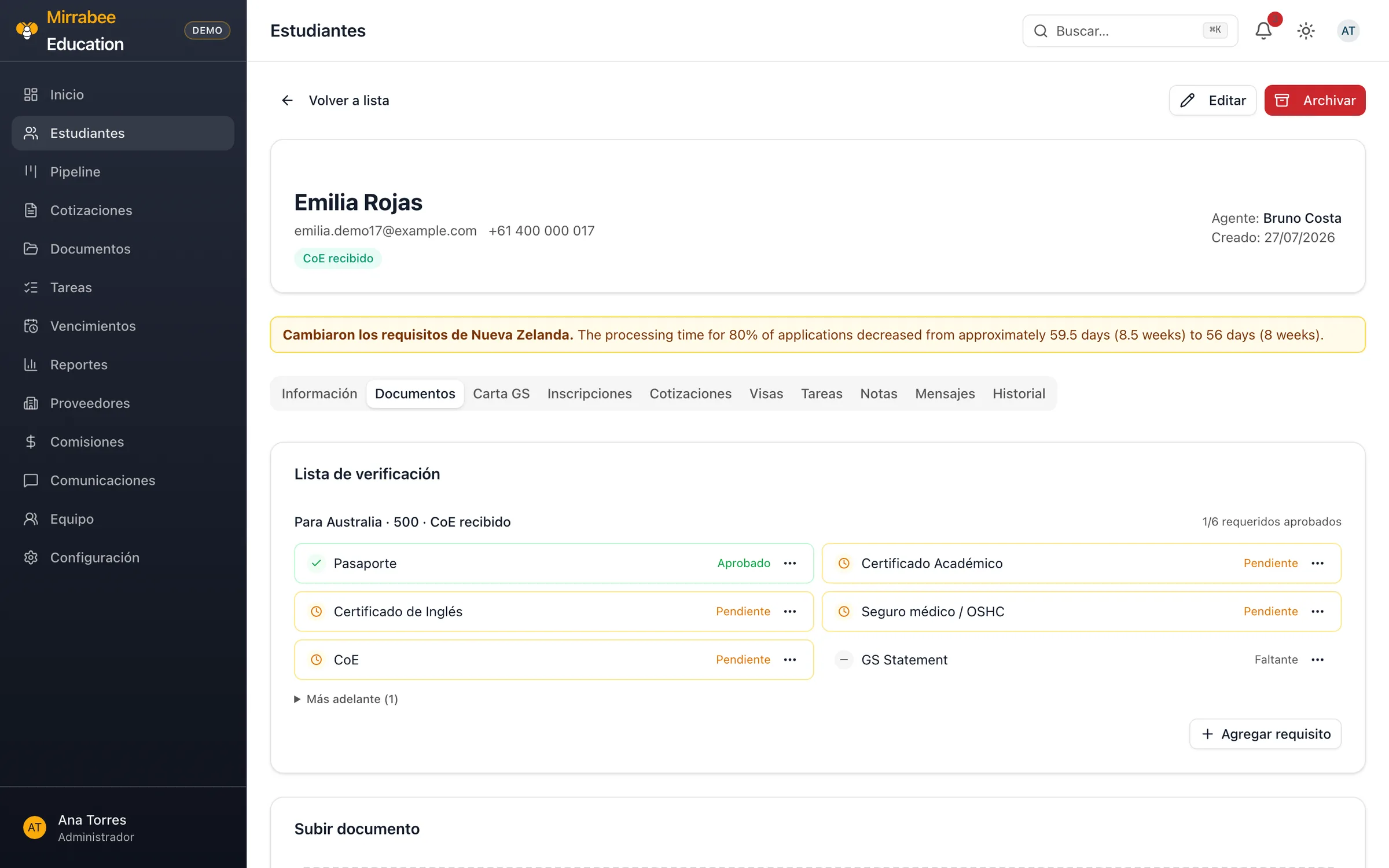Open Reportes chart icon in sidebar
Screen dimensions: 1389x868
(x=31, y=365)
